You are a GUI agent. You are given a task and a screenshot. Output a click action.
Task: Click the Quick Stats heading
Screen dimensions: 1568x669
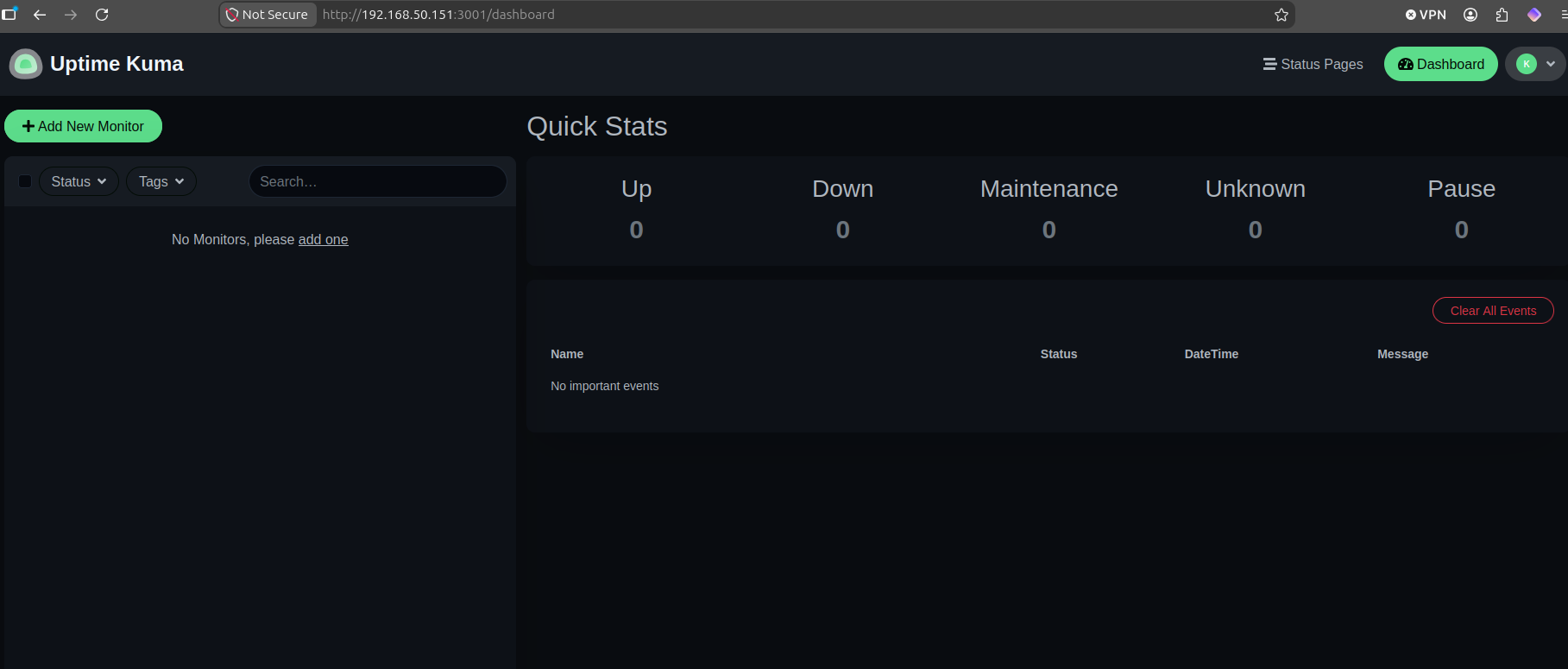(x=597, y=126)
